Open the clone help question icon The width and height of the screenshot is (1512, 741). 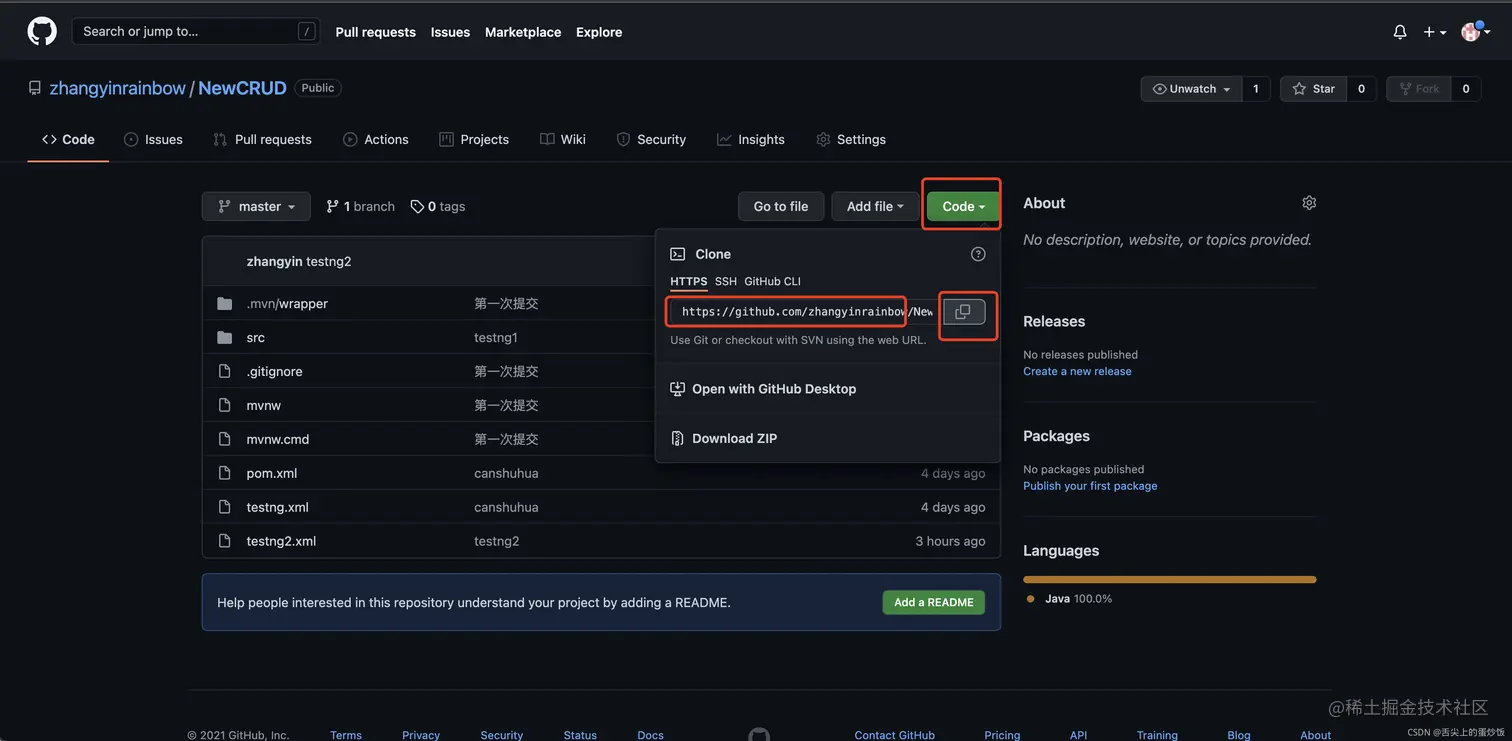pyautogui.click(x=978, y=254)
